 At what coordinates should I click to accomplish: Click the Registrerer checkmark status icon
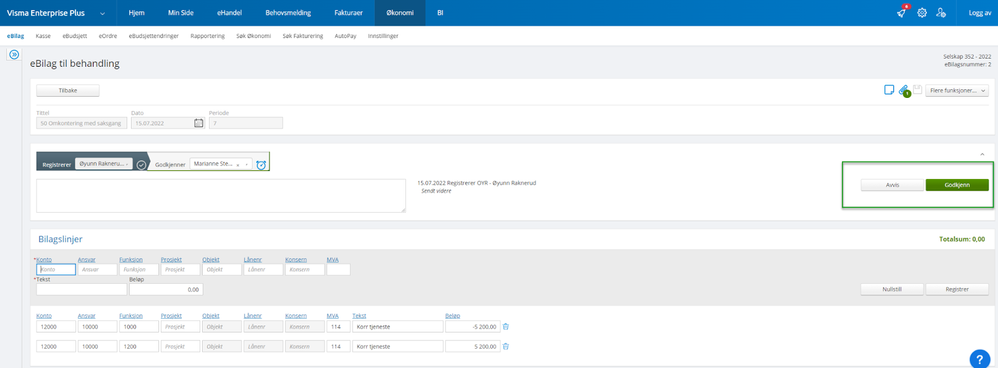(x=141, y=165)
